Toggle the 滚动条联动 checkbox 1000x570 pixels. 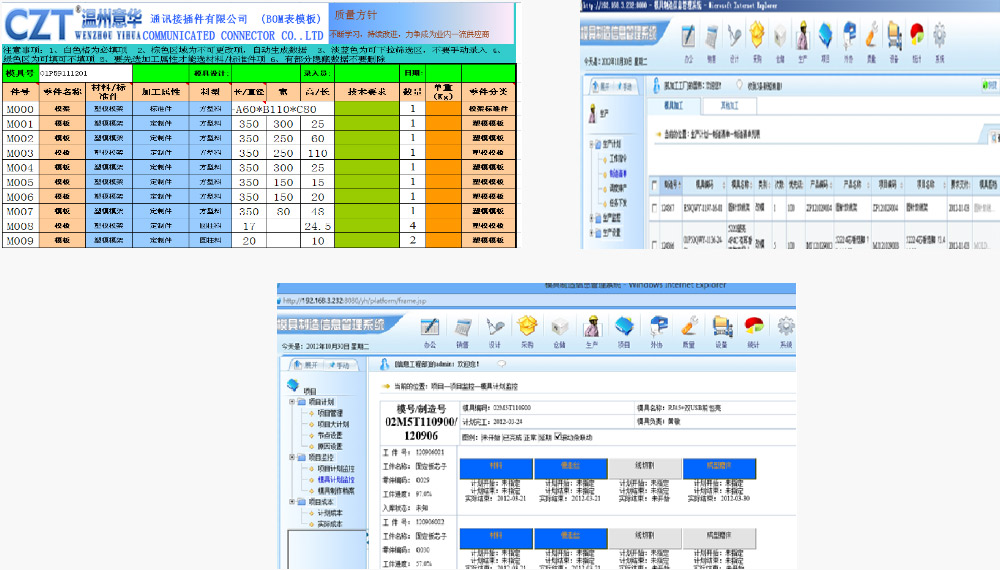click(558, 436)
